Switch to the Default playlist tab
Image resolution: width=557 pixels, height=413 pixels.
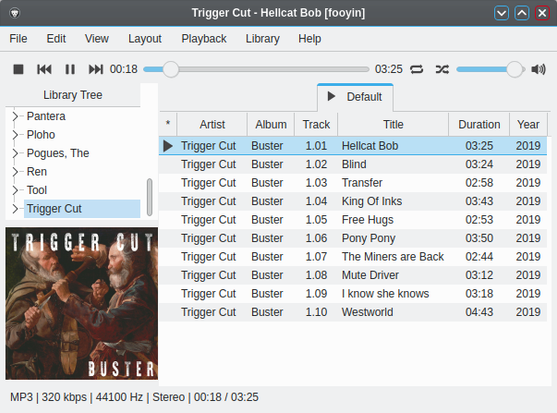pos(355,97)
